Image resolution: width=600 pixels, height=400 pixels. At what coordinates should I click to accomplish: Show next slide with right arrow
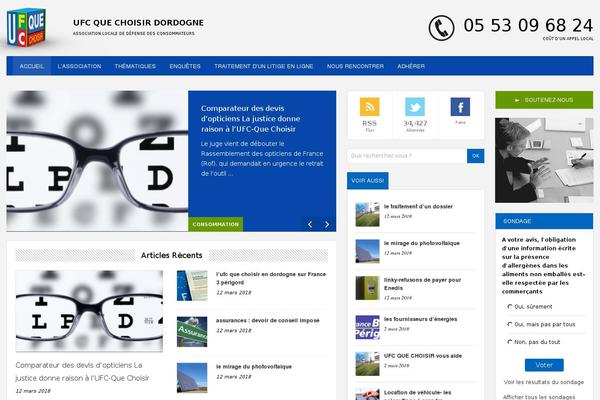click(327, 224)
